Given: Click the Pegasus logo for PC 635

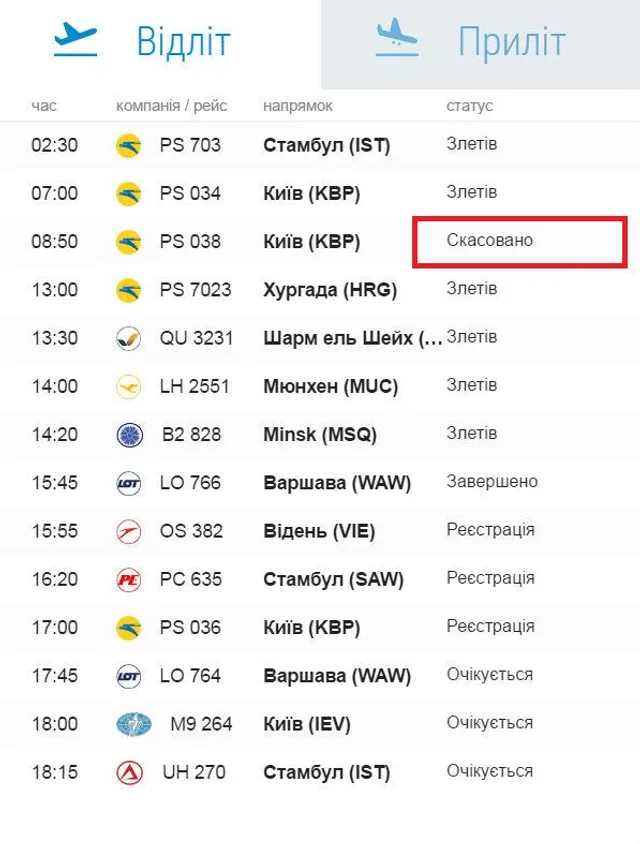Looking at the screenshot, I should click(129, 579).
